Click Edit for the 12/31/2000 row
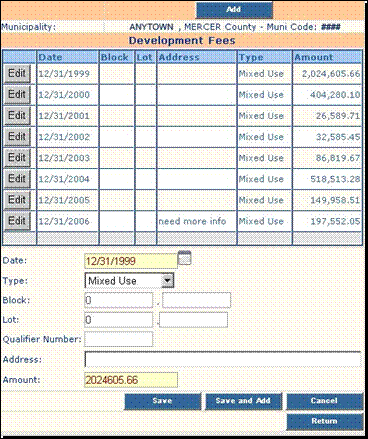The width and height of the screenshot is (368, 439). [x=17, y=95]
